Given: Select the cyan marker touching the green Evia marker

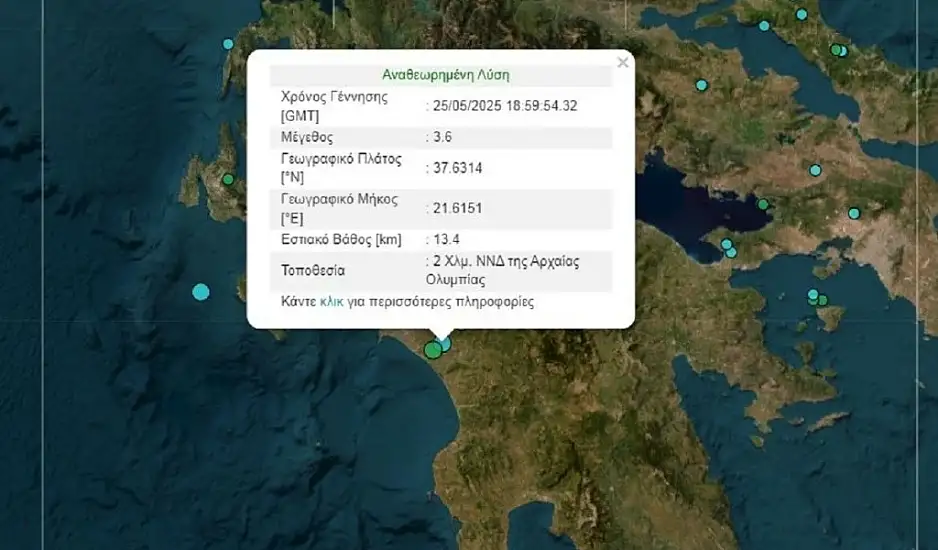Looking at the screenshot, I should click(x=842, y=51).
